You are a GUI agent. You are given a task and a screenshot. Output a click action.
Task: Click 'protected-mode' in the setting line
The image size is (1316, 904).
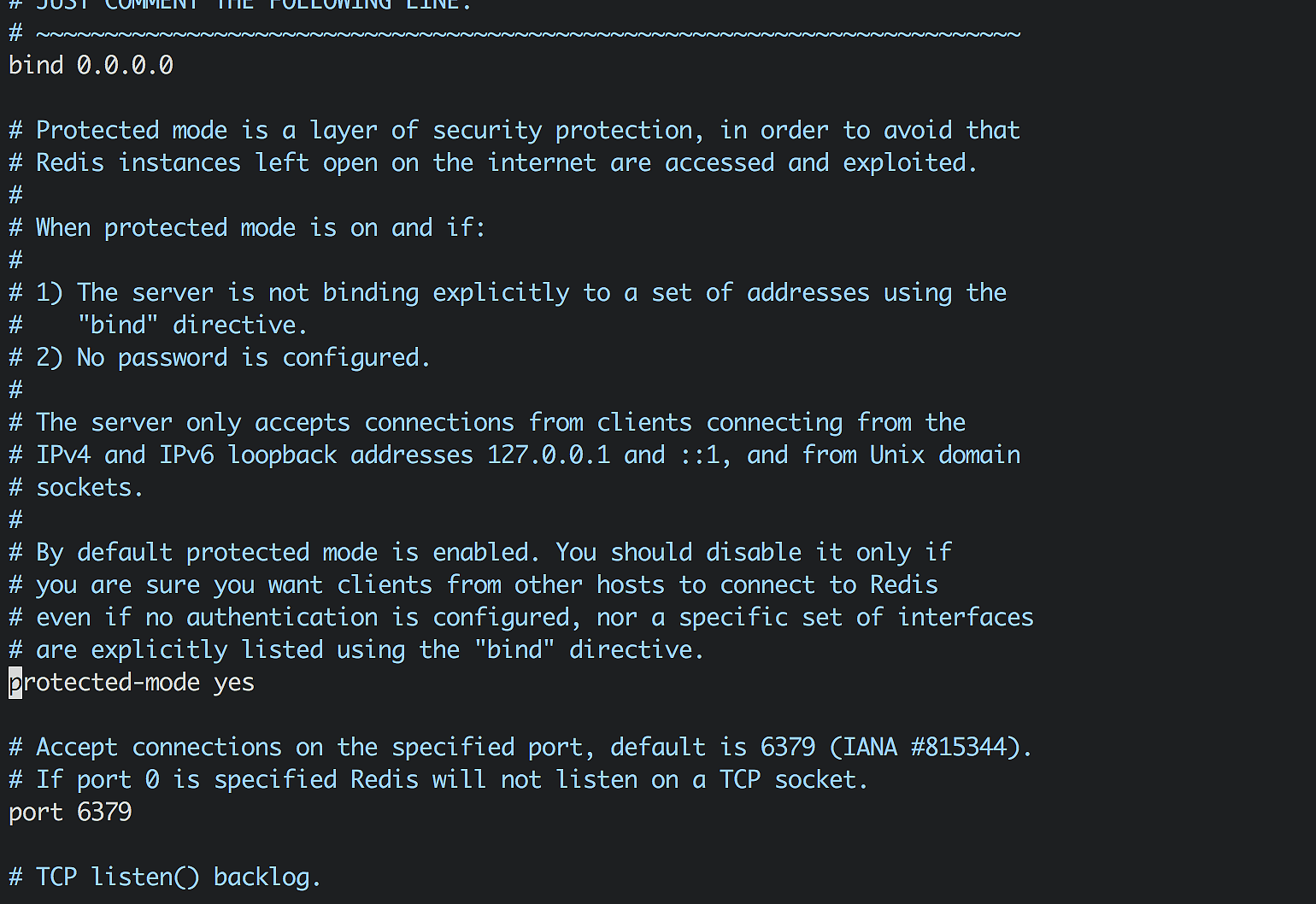pyautogui.click(x=104, y=683)
